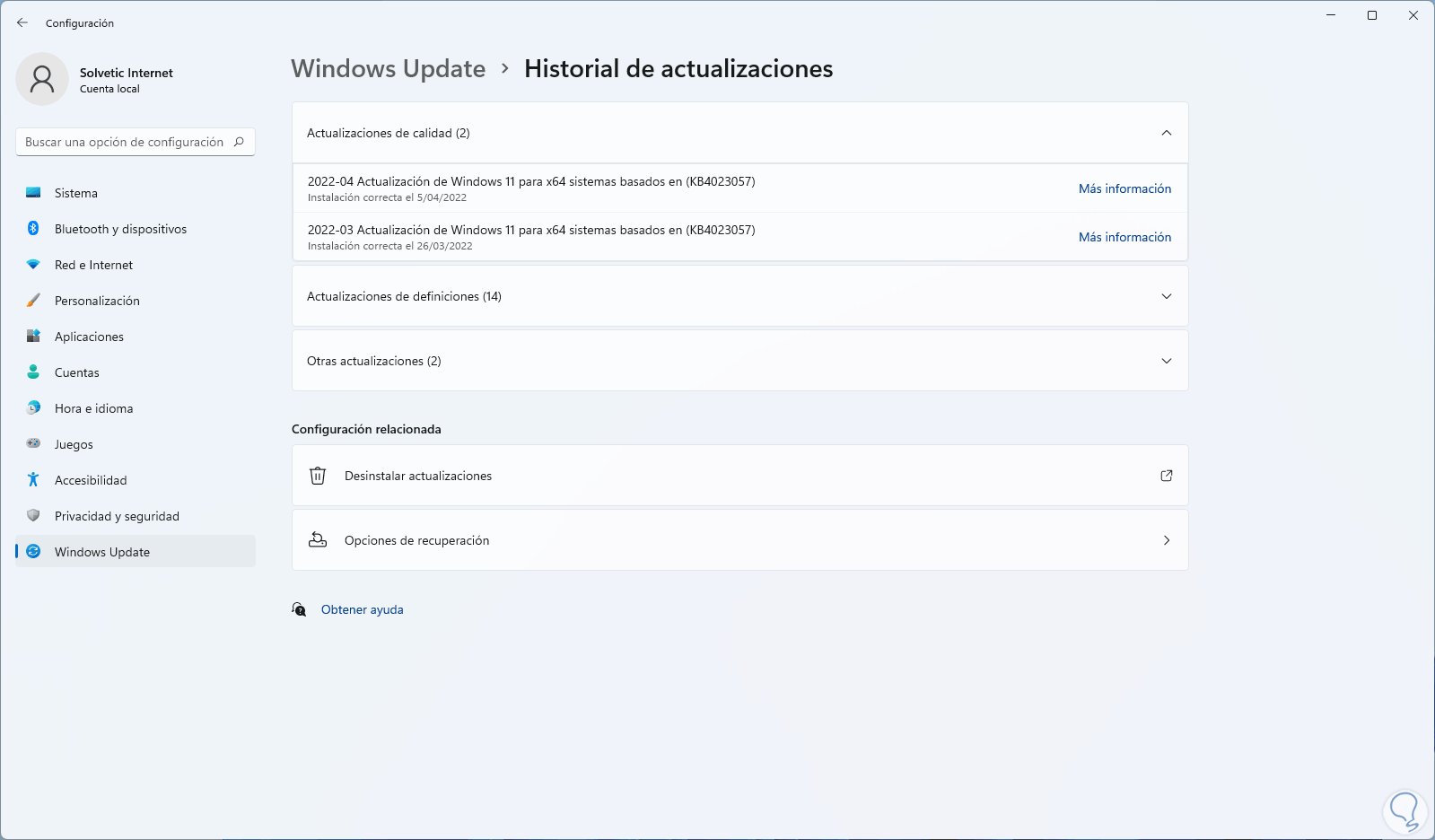Open Personalización settings
1435x840 pixels.
tap(136, 301)
